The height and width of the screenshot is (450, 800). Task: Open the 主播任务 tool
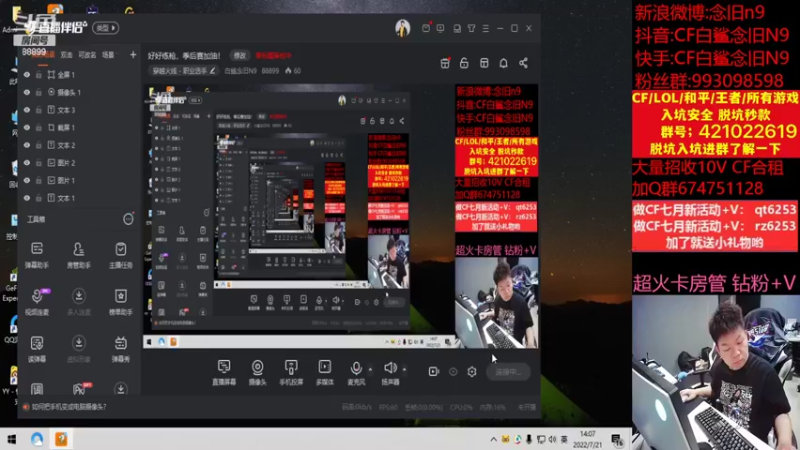tap(120, 255)
